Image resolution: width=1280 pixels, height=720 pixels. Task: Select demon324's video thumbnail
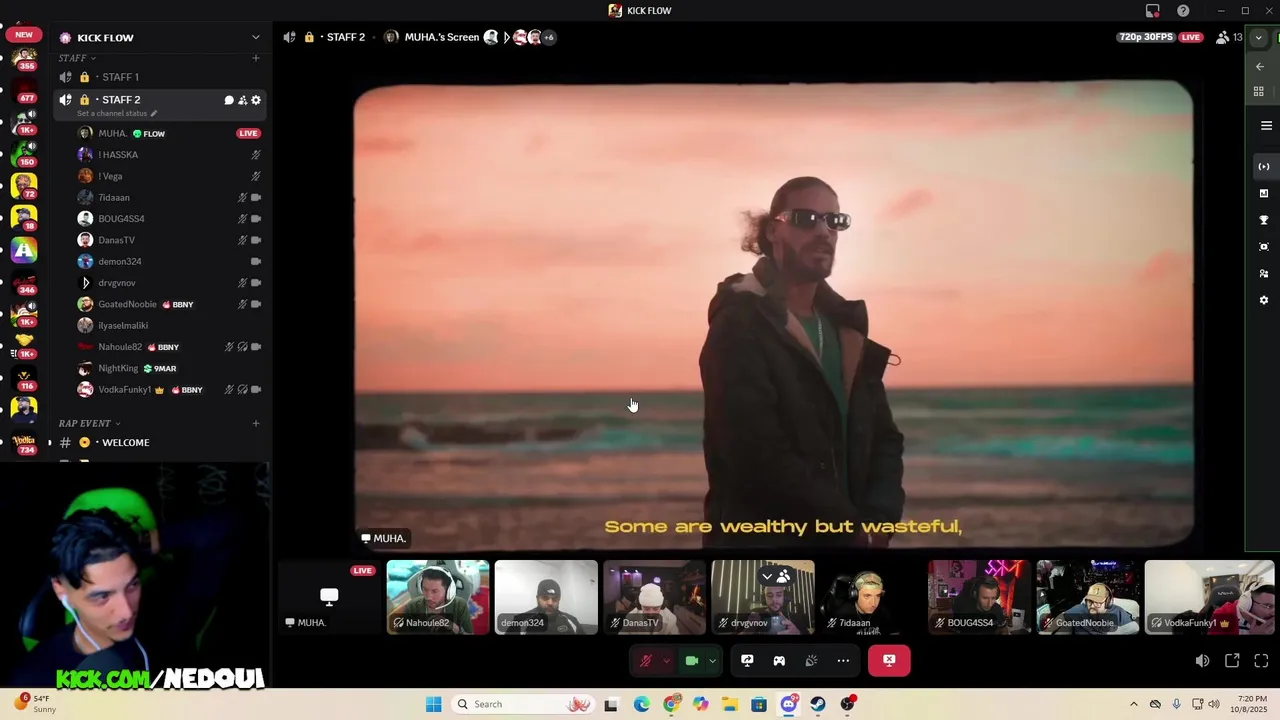(x=546, y=597)
